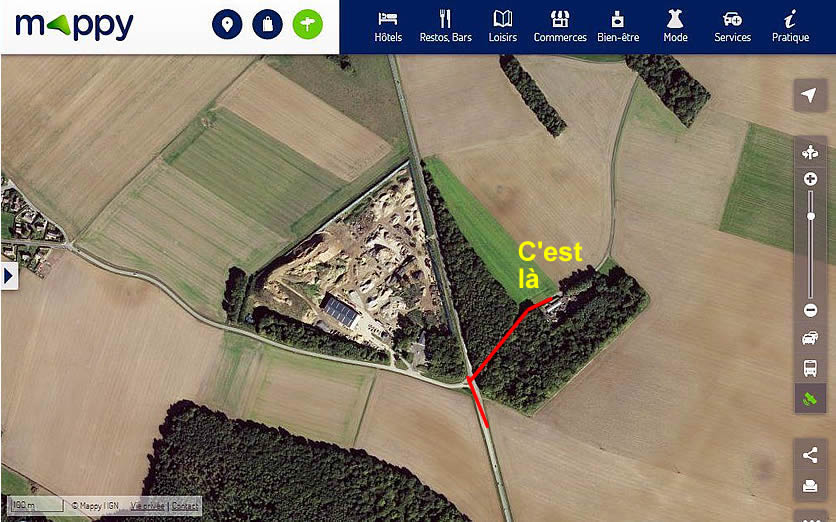Open the Hôtels category menu

coord(388,27)
